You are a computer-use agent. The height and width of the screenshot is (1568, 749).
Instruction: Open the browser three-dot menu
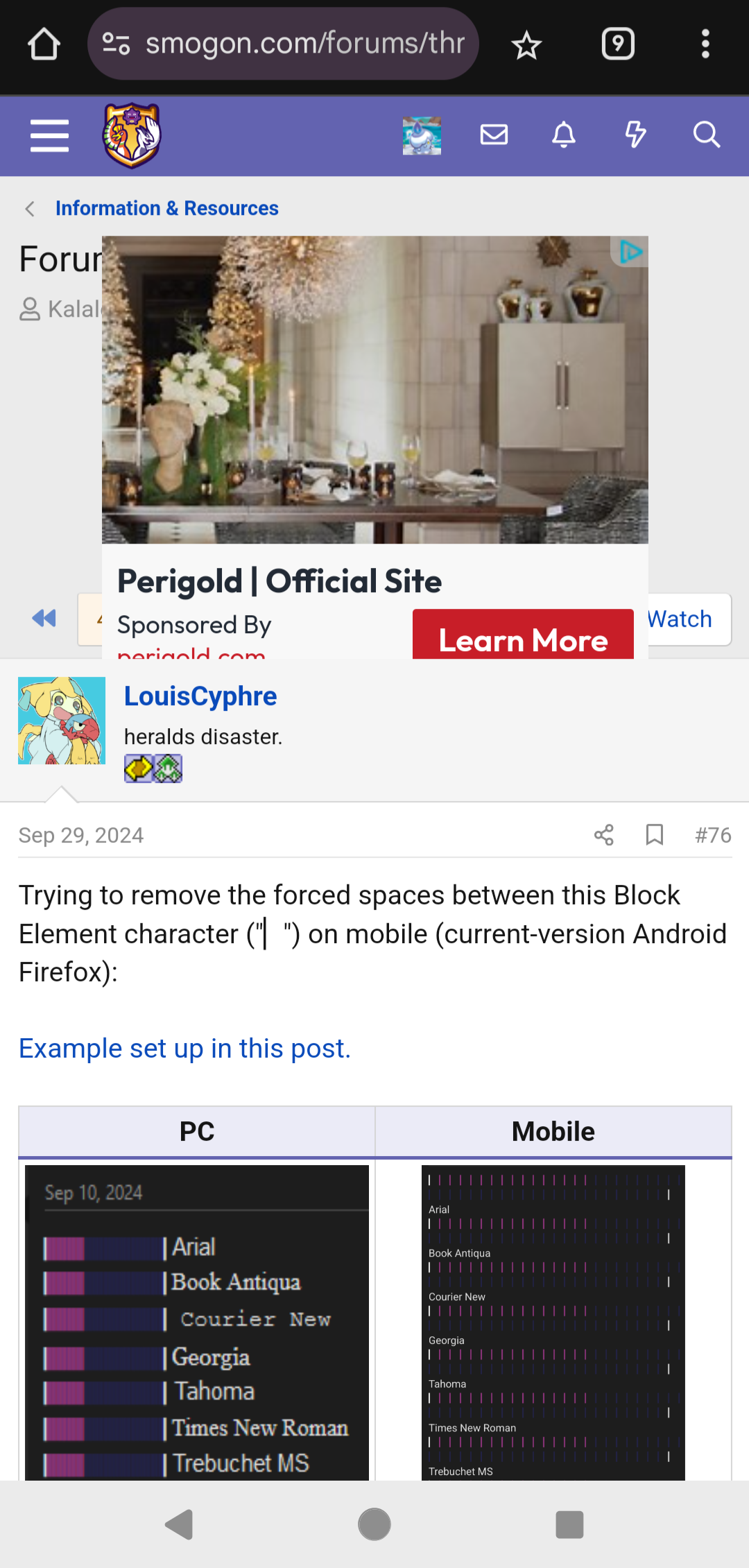(705, 44)
